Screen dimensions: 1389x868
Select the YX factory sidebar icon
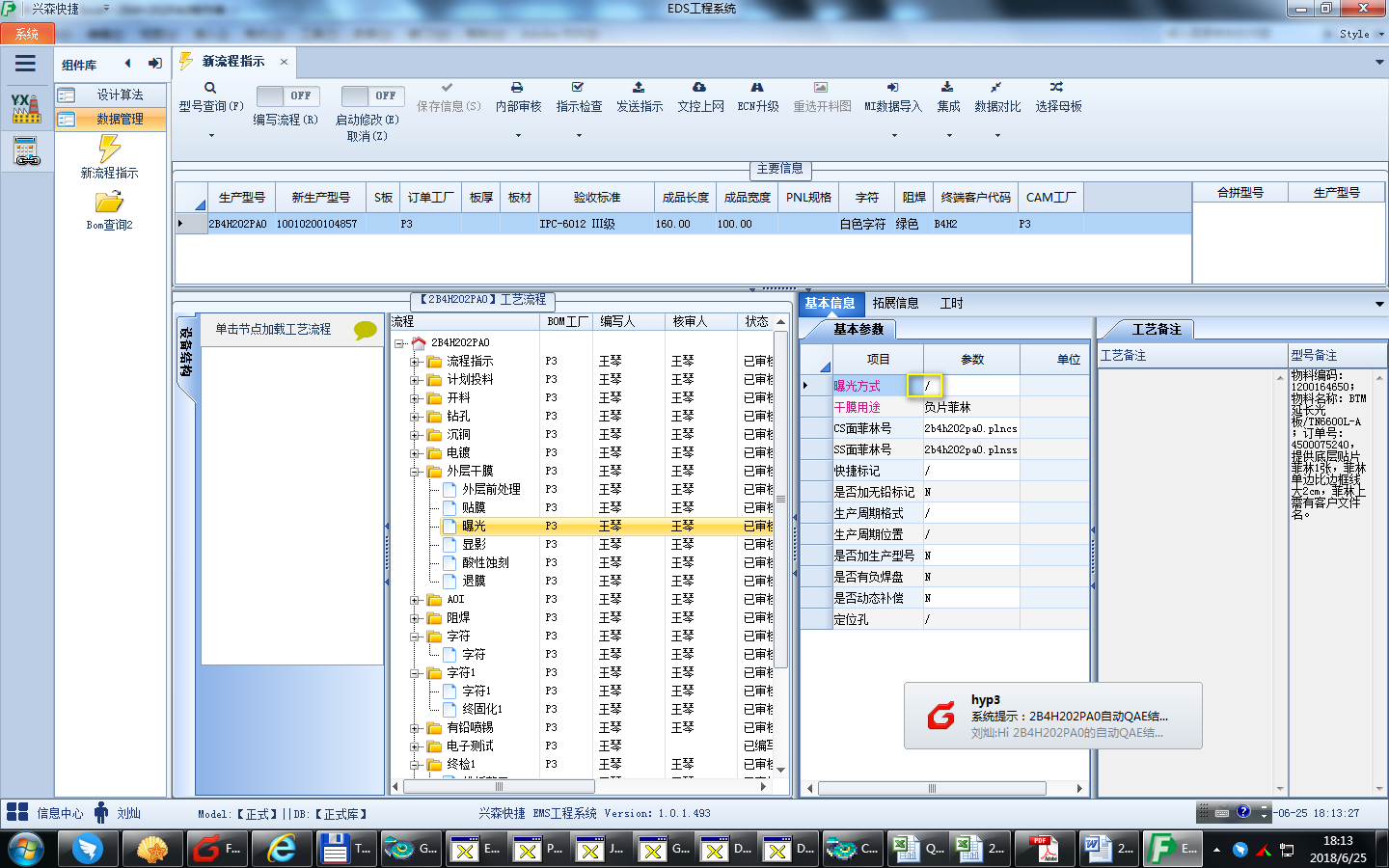pos(26,108)
